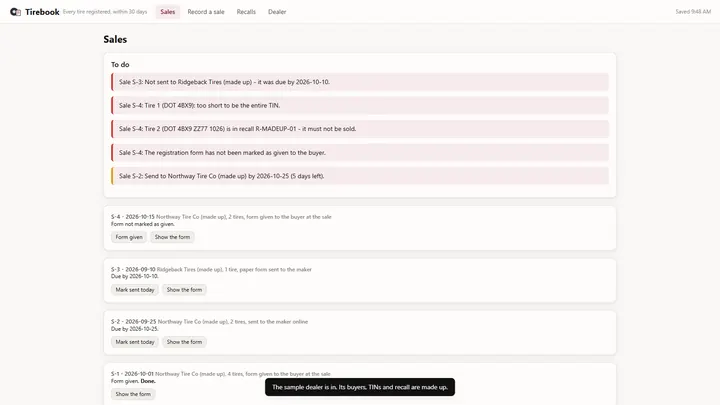Mark sale S-4 form as given
This screenshot has height=405, width=720.
pos(129,237)
